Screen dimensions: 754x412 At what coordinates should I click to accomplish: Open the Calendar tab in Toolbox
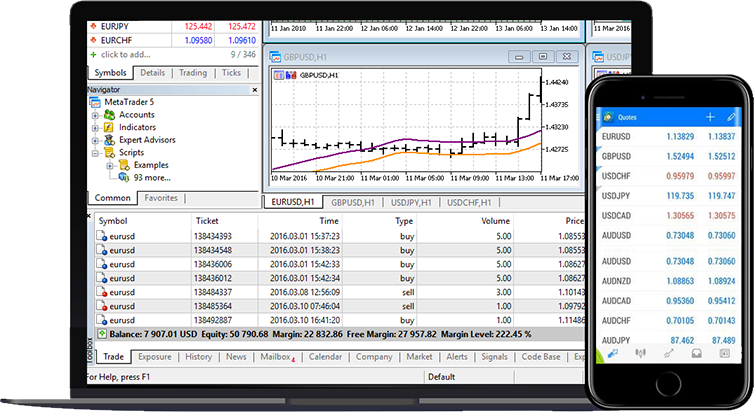(x=326, y=357)
